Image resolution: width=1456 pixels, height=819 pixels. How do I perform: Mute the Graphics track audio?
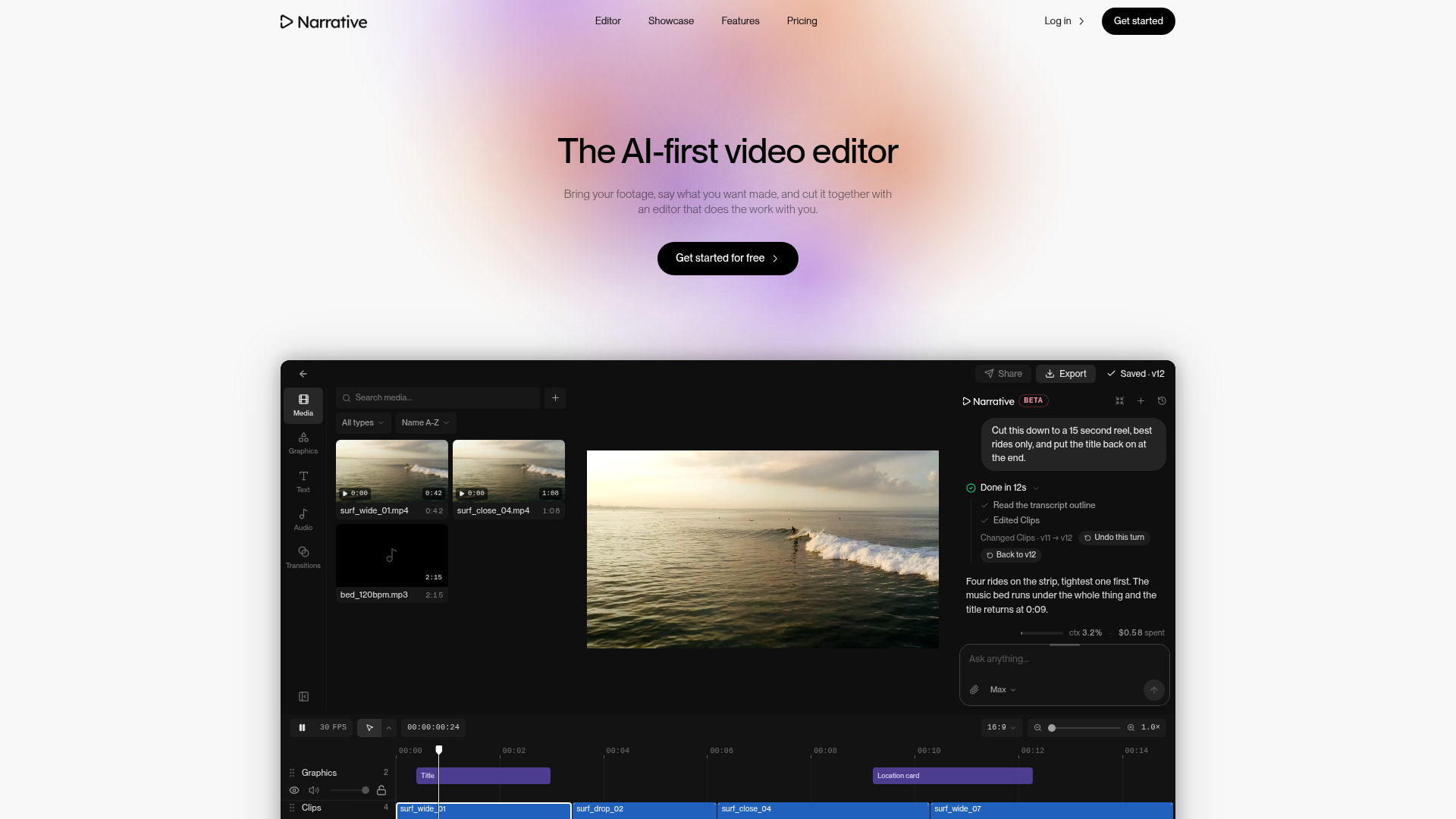(314, 791)
